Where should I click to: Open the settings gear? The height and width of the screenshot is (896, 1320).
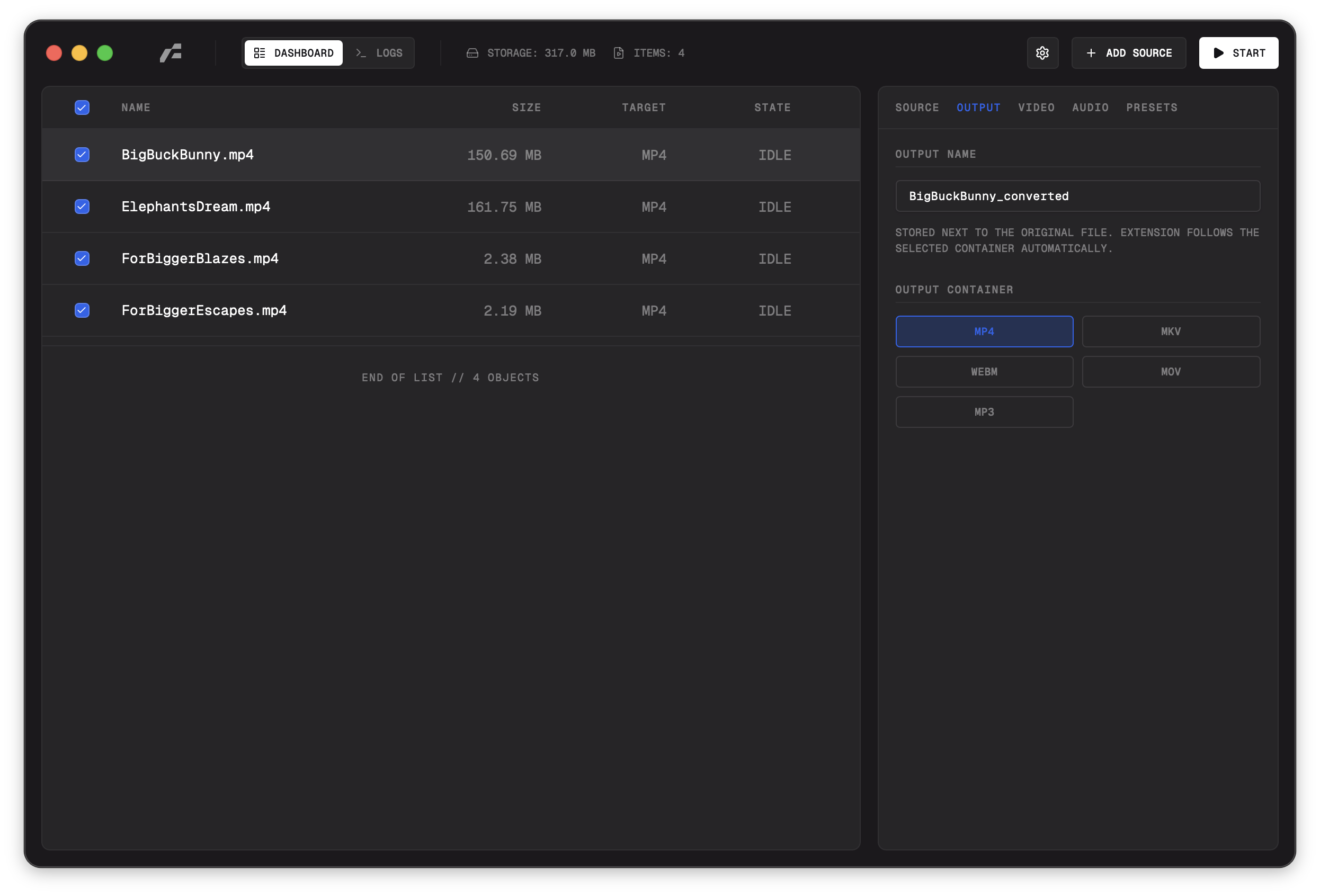click(x=1043, y=53)
